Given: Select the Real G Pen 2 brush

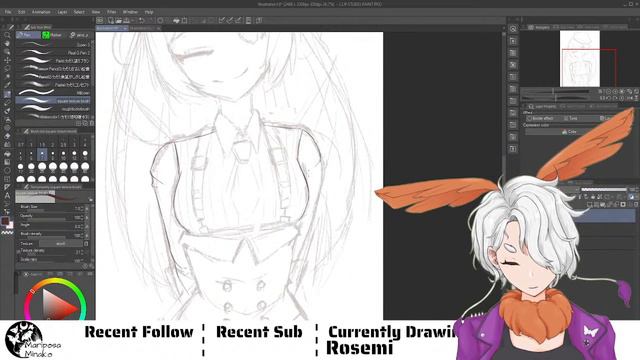Looking at the screenshot, I should (54, 53).
